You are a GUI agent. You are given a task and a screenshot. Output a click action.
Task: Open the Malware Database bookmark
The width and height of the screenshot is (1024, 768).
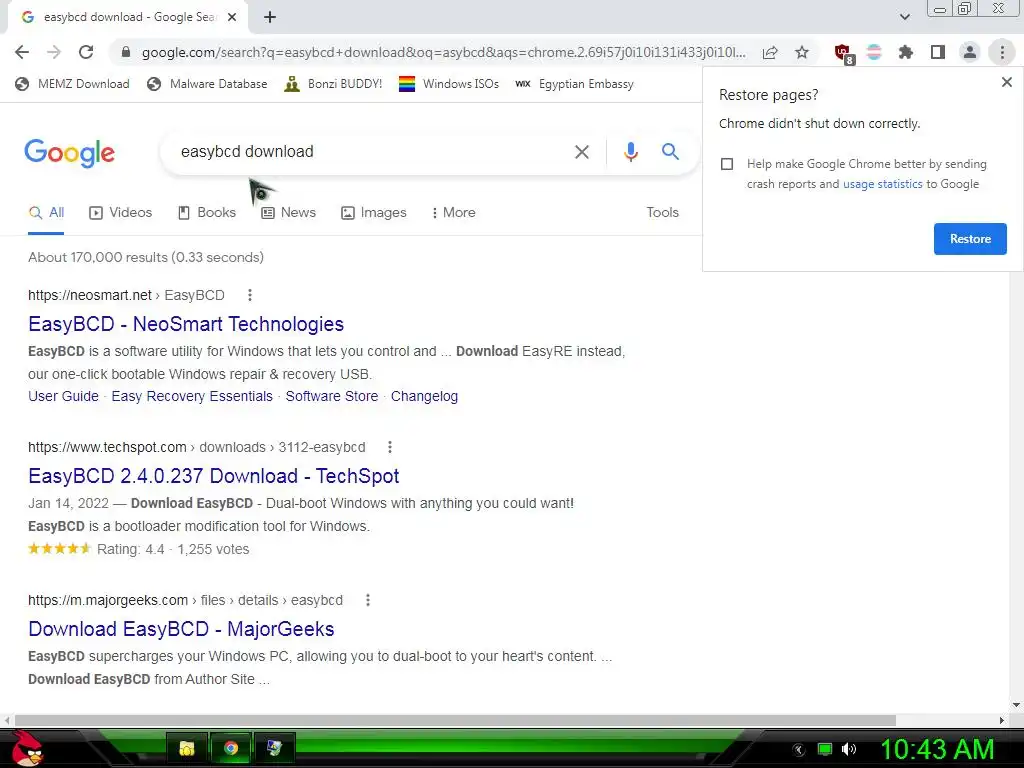(x=208, y=84)
